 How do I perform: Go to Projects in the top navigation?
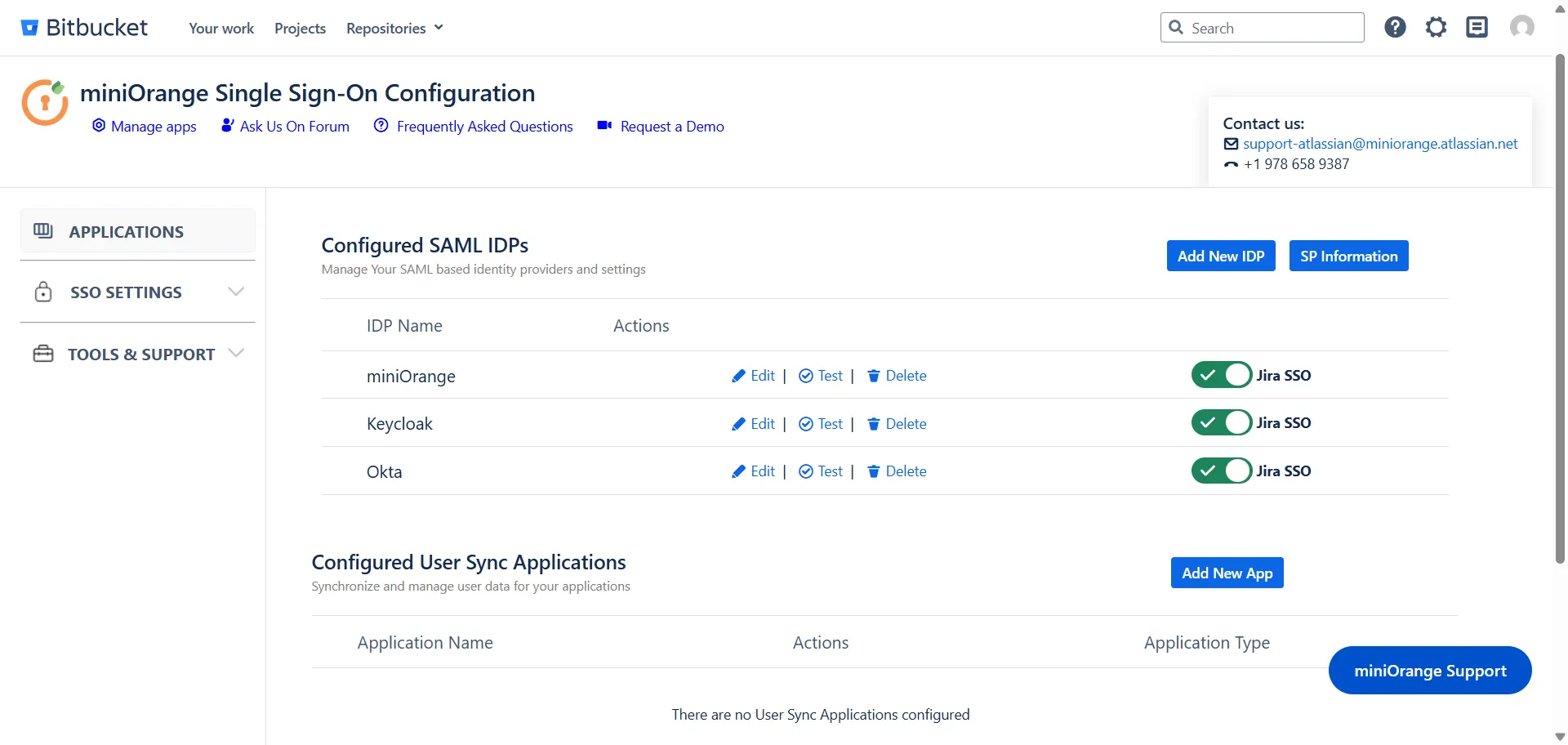click(300, 28)
